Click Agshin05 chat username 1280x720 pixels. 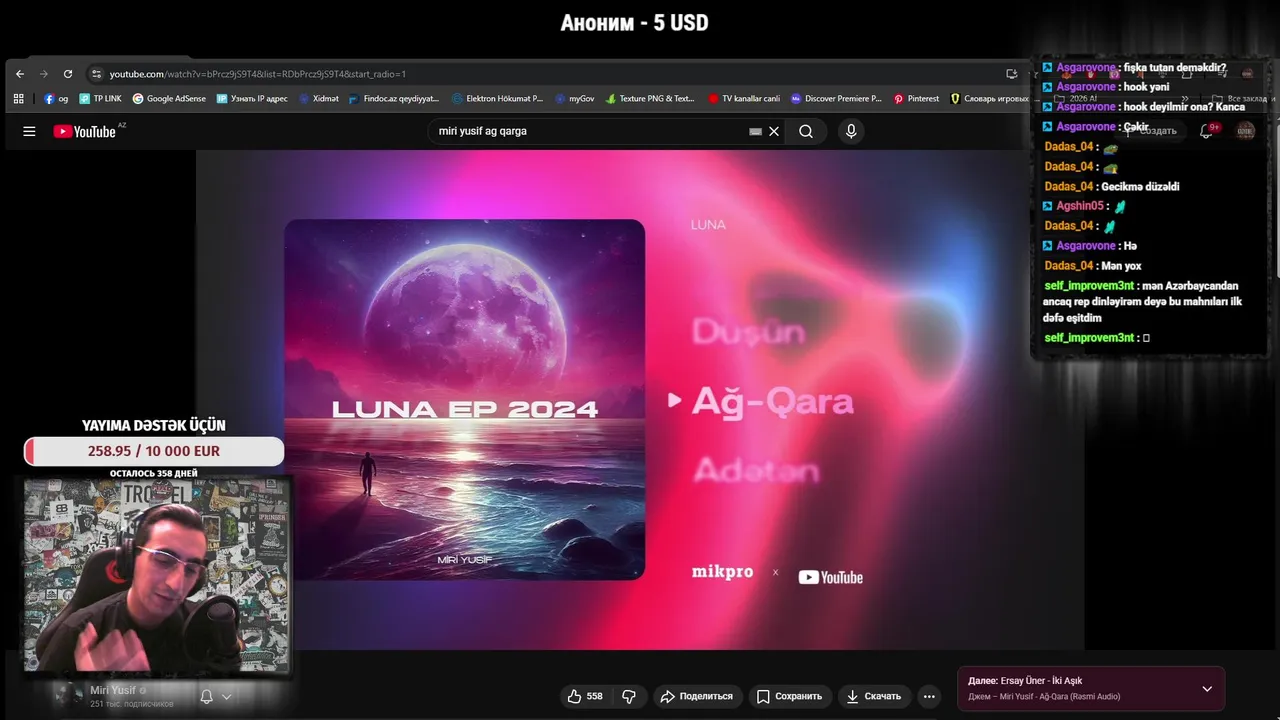1081,206
